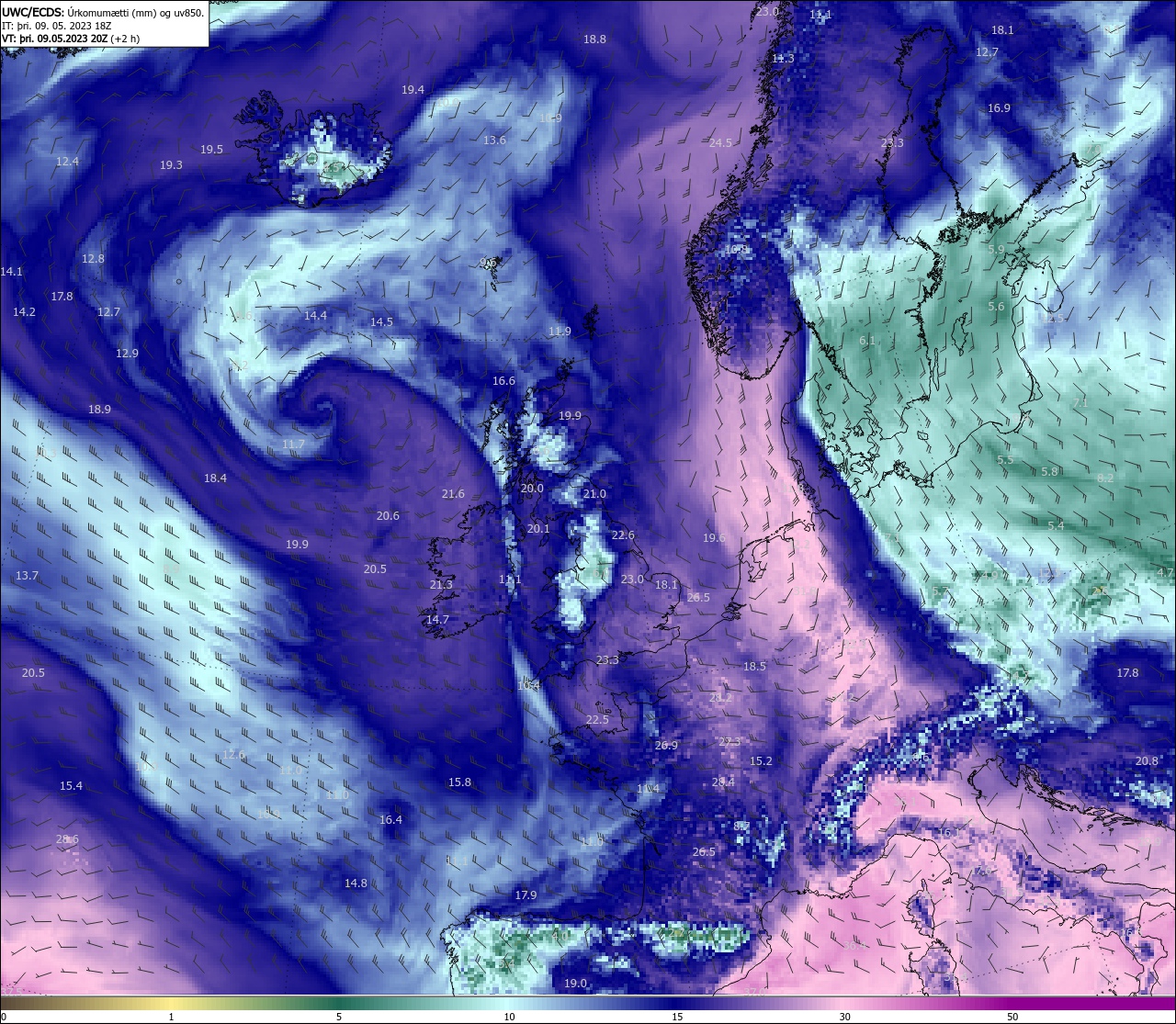This screenshot has height=1024, width=1176.
Task: Click the map value 19.3
Action: pos(171,165)
